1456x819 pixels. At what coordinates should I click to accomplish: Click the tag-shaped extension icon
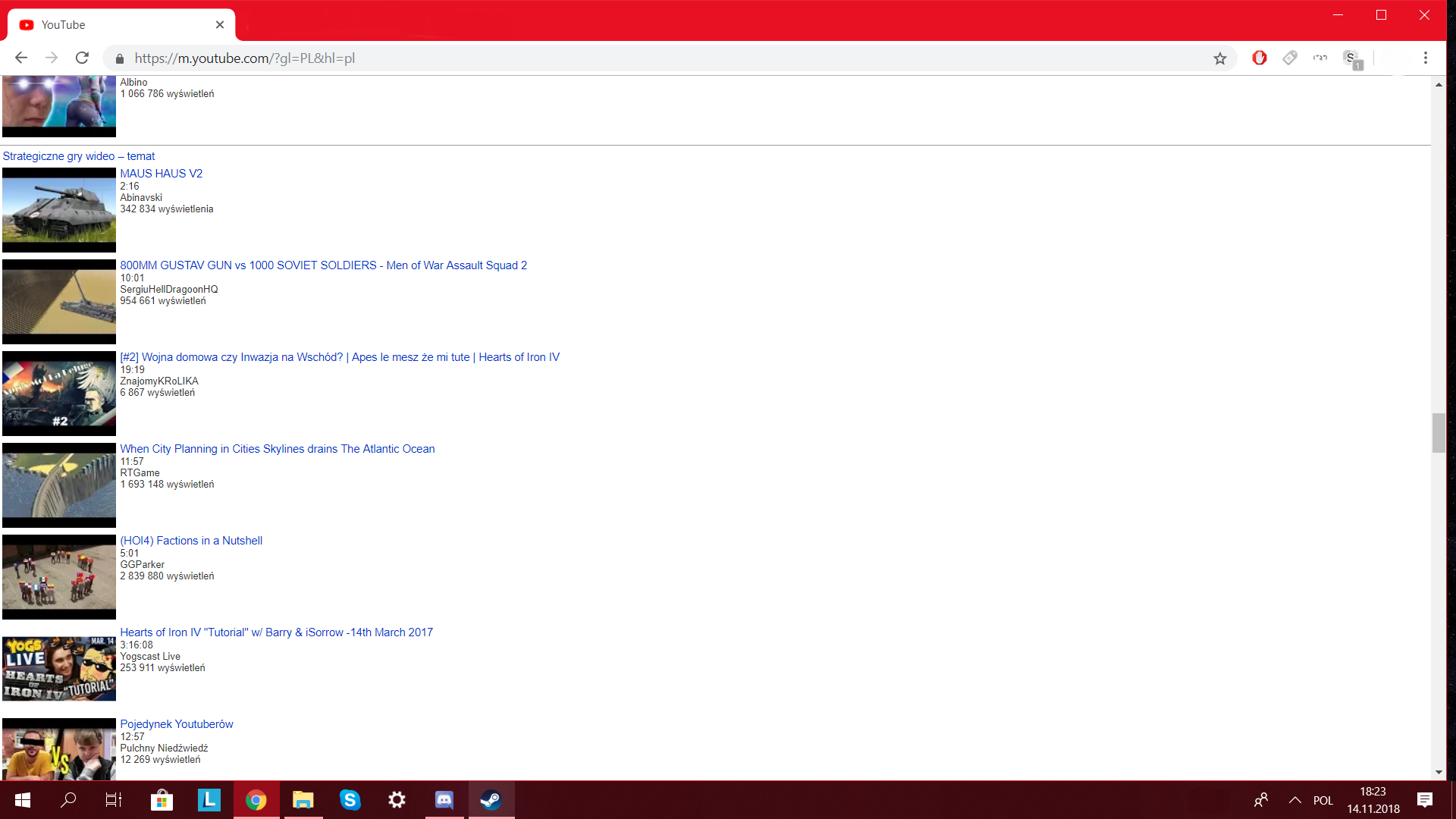(x=1289, y=58)
